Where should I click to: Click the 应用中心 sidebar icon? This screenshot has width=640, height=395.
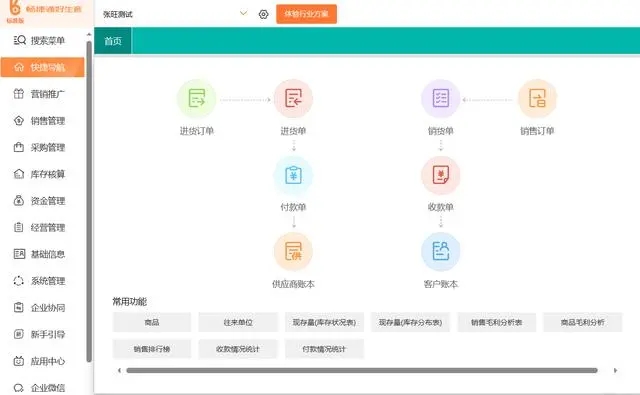(19, 361)
